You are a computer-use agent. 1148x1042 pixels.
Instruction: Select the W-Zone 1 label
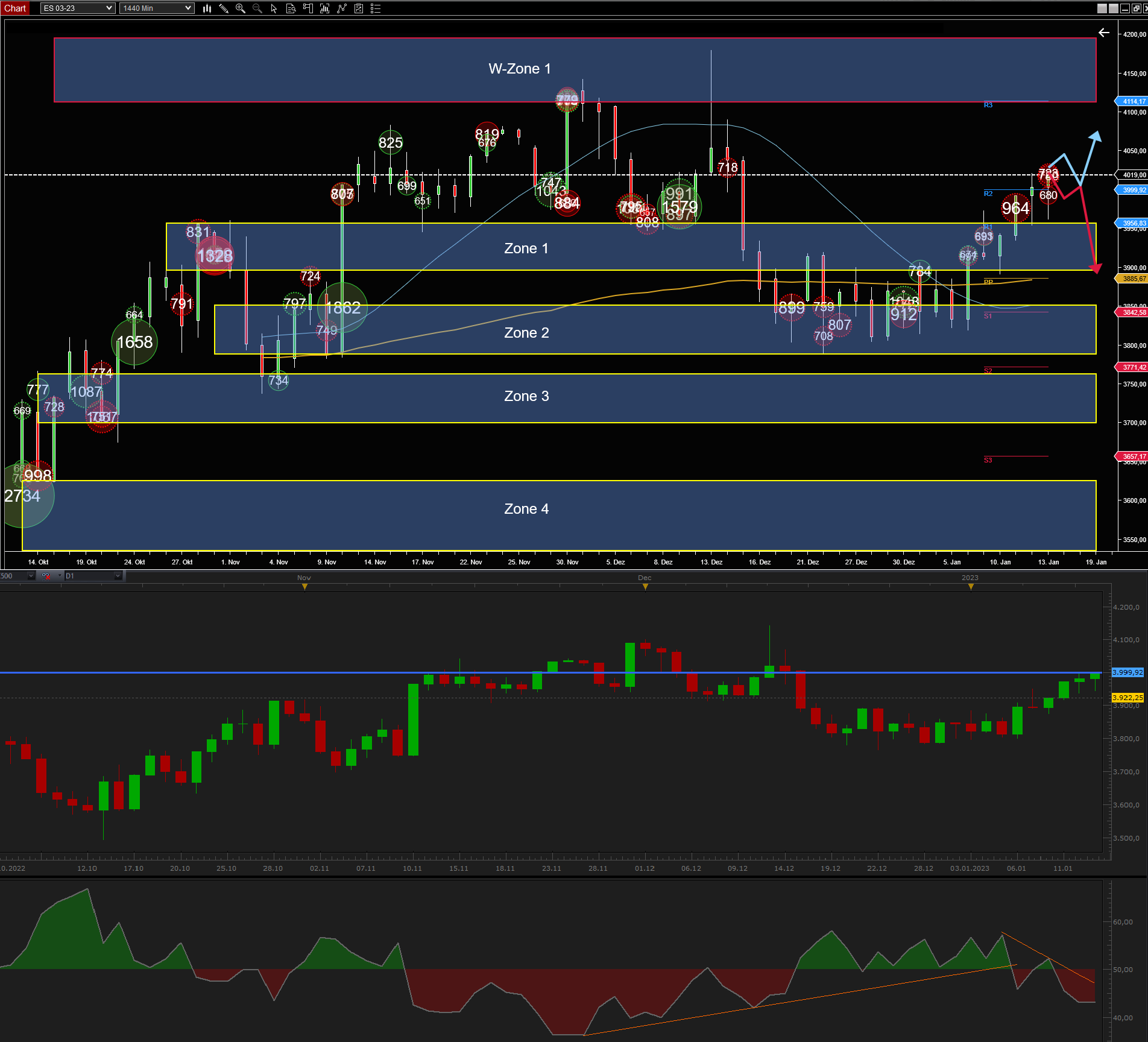[x=520, y=69]
